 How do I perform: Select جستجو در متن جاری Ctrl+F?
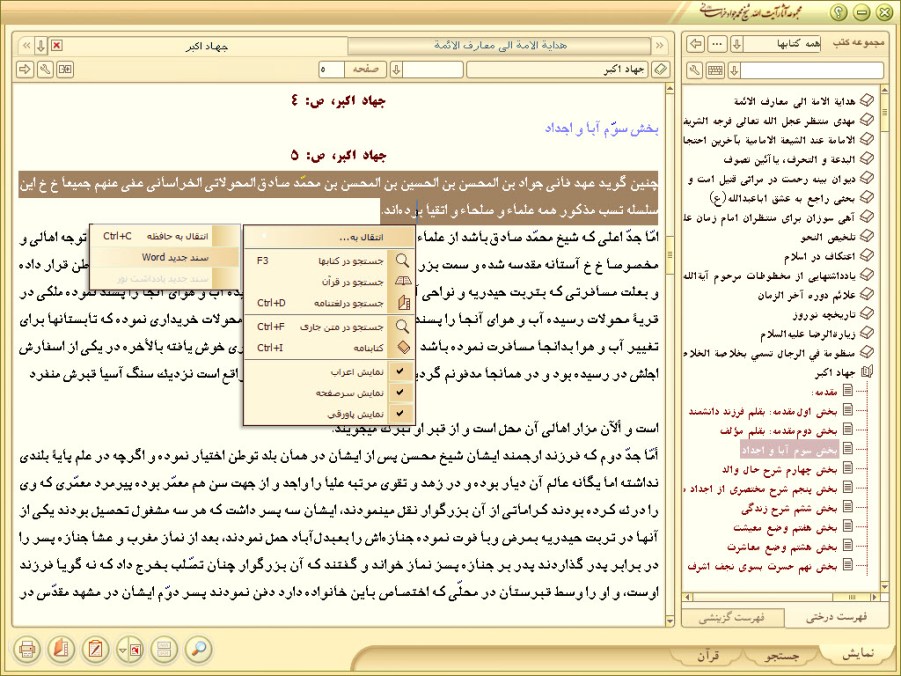(x=329, y=327)
